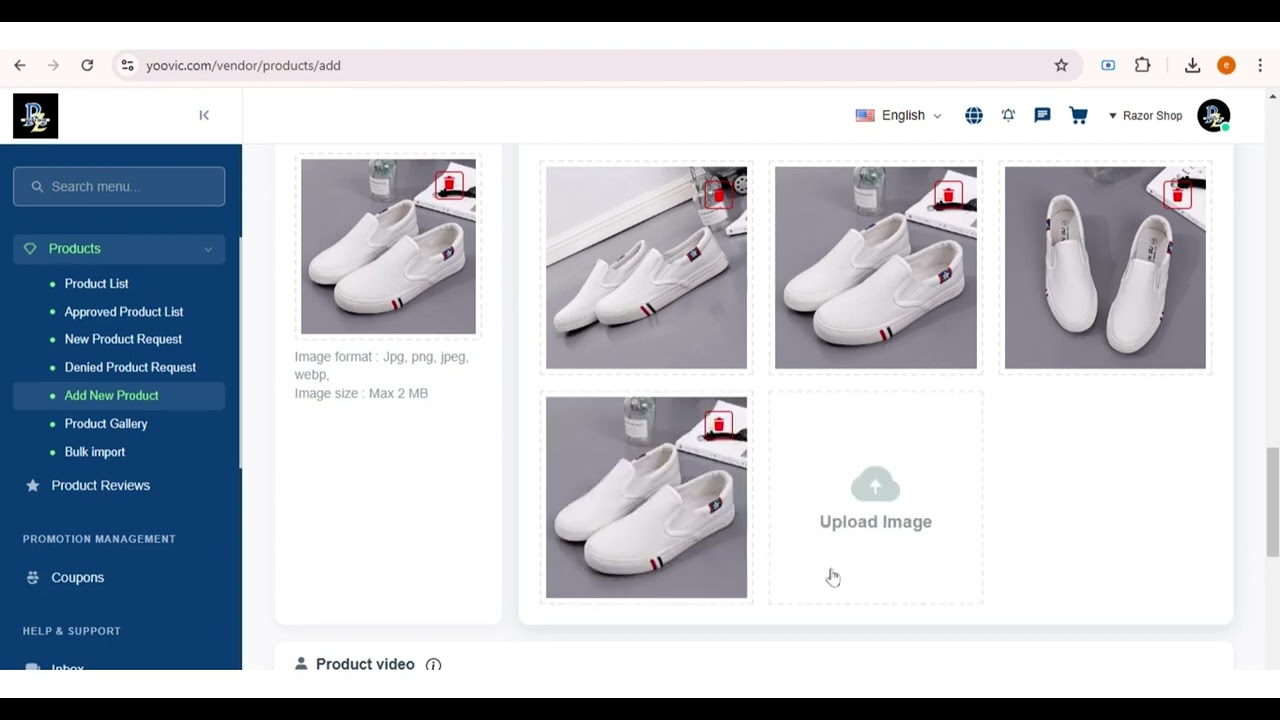Open the orange Chrome profile icon
This screenshot has height=720, width=1280.
coord(1226,65)
